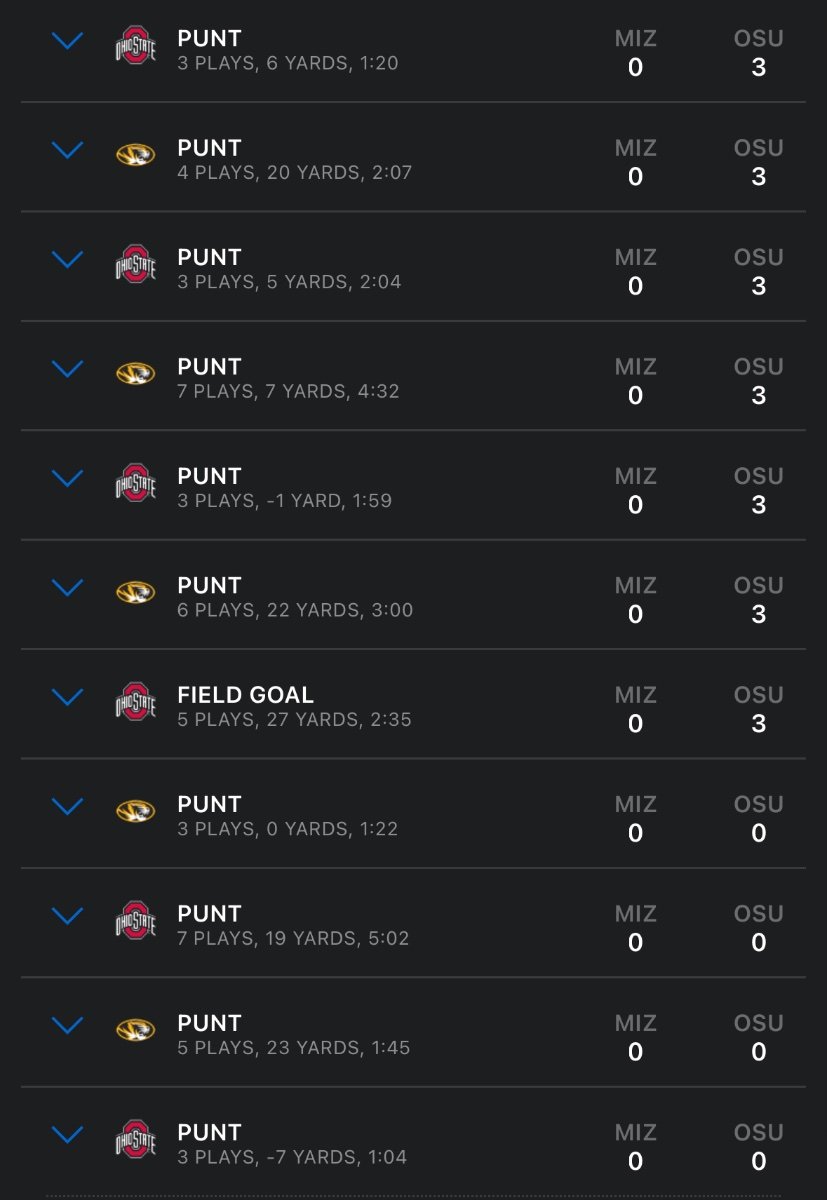827x1200 pixels.
Task: Click Missouri tiger logo on the 2:07 drive
Action: coord(136,156)
